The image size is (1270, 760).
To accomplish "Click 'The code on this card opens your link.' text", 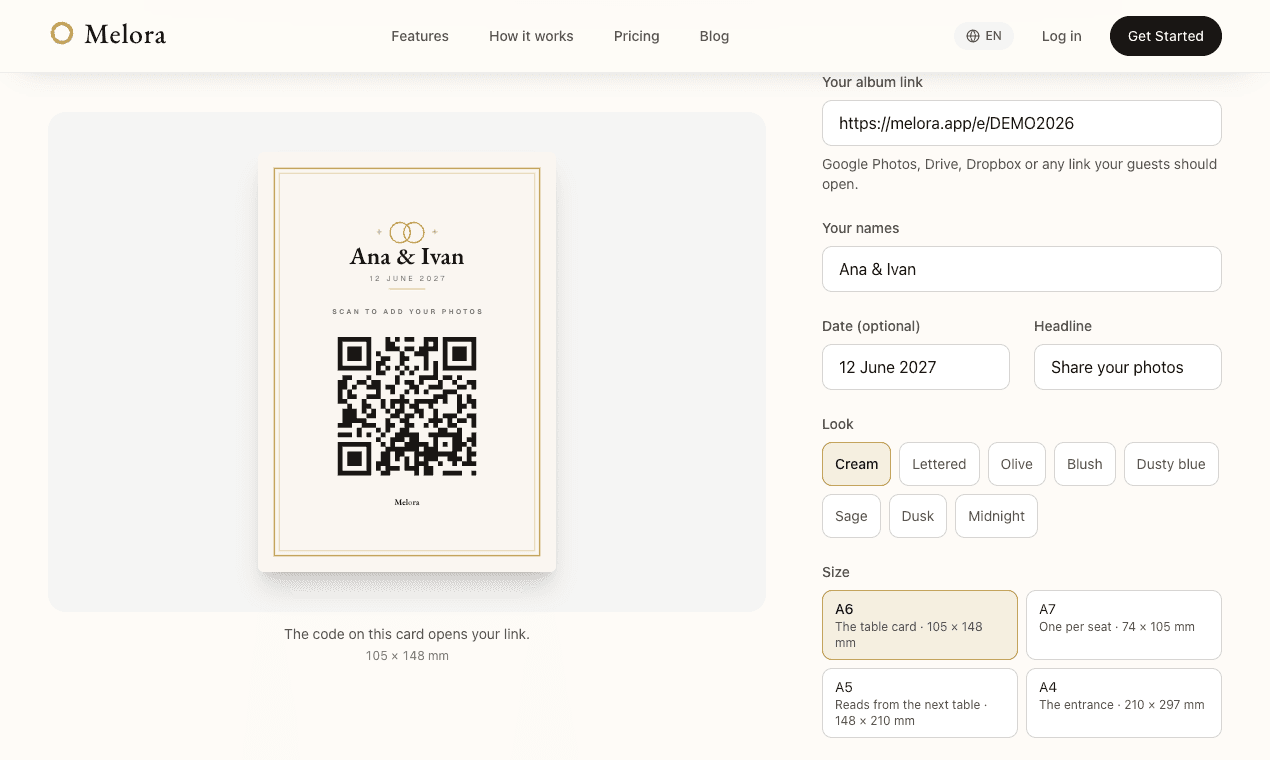I will [x=407, y=634].
